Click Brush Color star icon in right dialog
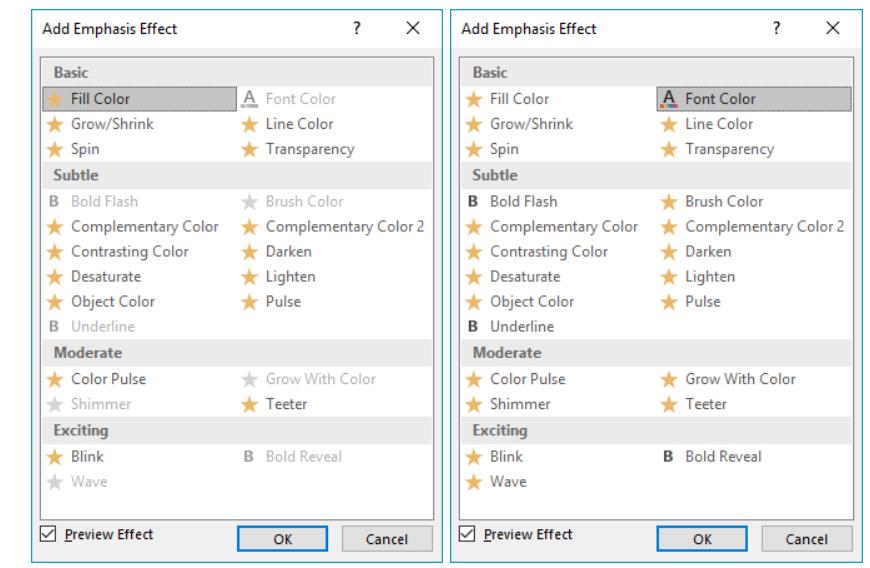The height and width of the screenshot is (568, 870). click(x=669, y=202)
